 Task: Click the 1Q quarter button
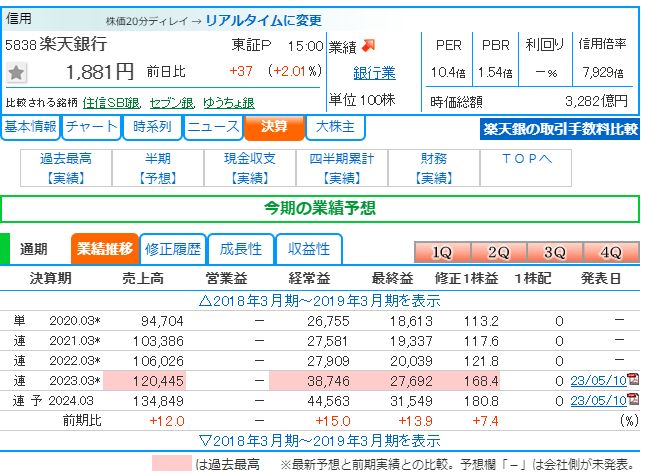coord(442,252)
